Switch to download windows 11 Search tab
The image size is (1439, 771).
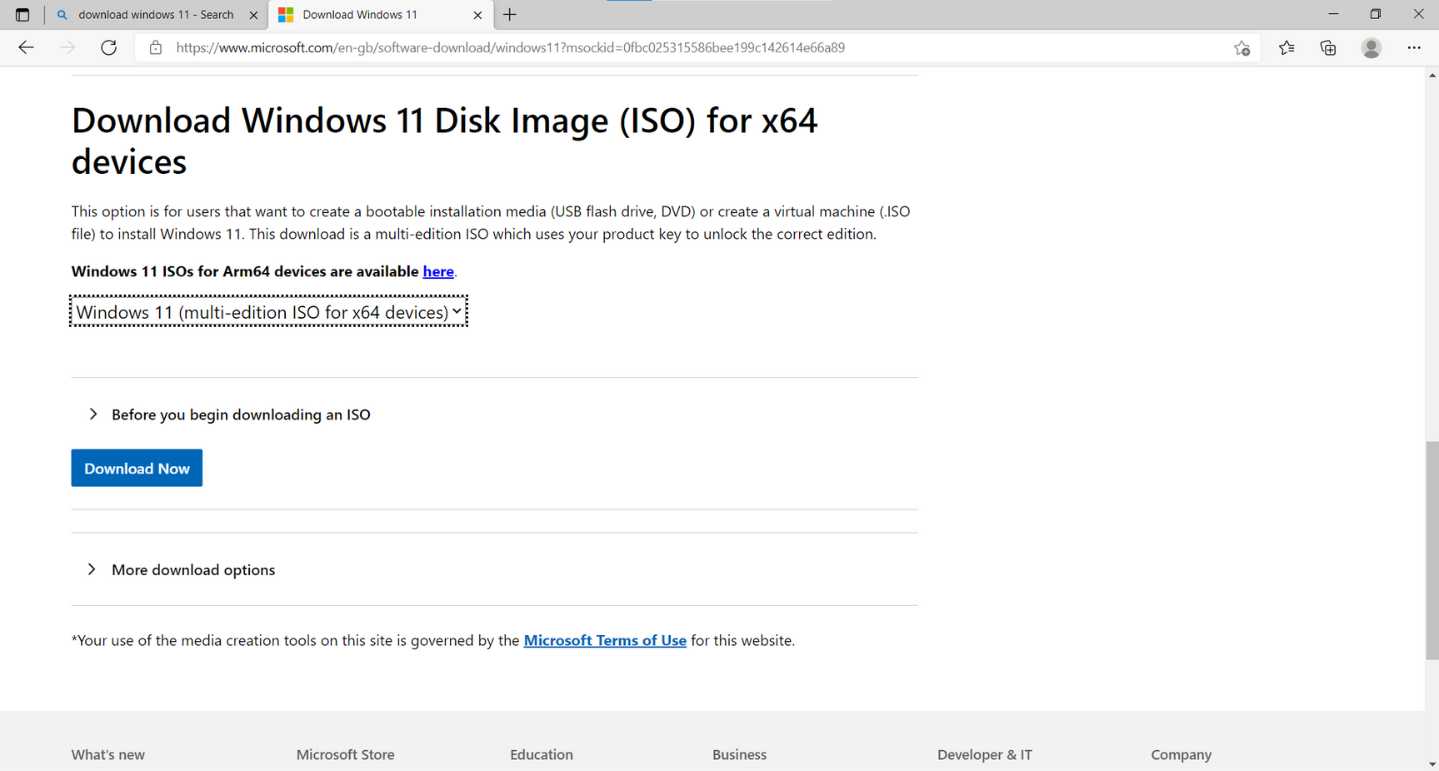[155, 15]
